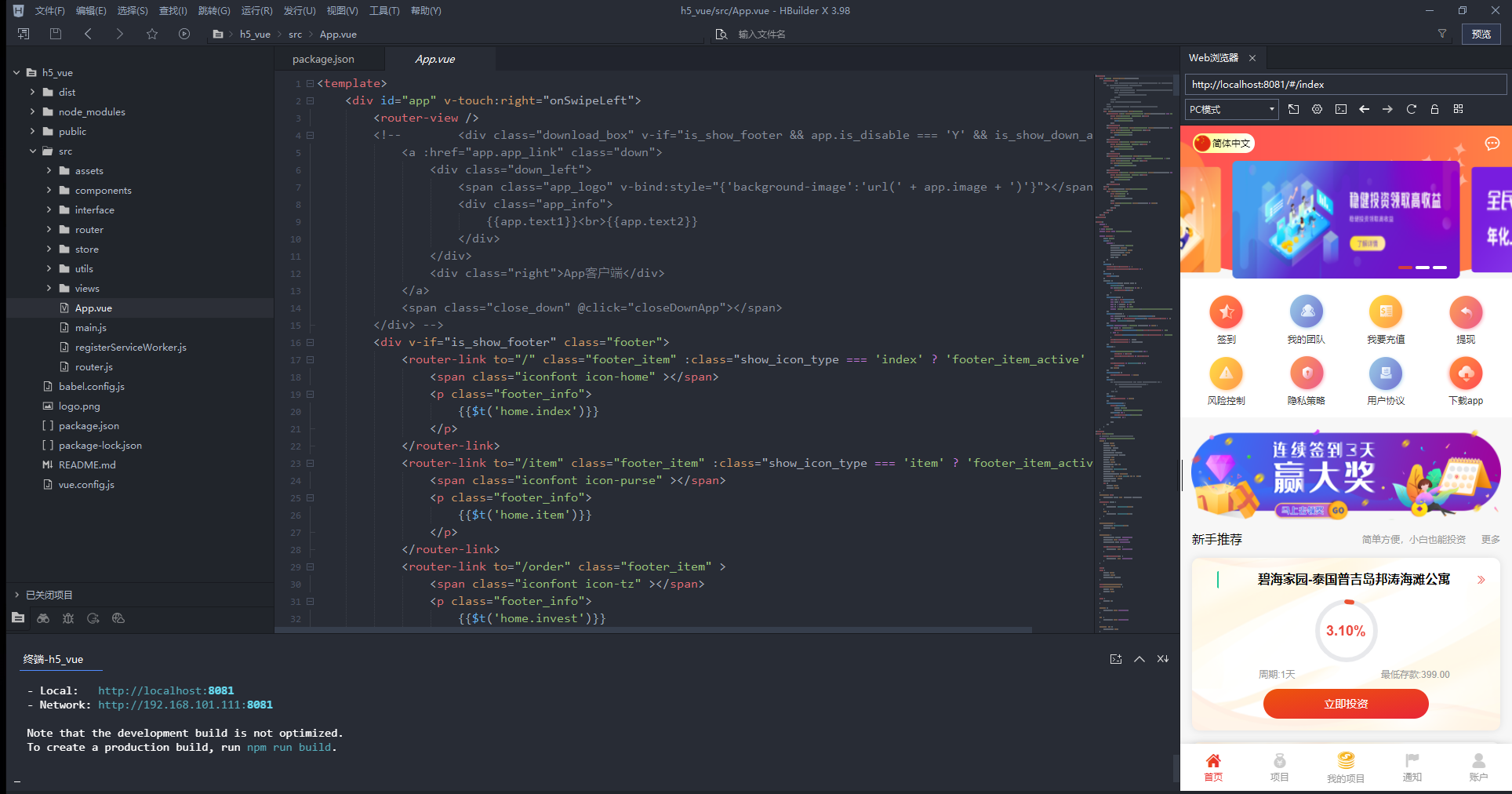Image resolution: width=1512 pixels, height=794 pixels.
Task: Open the localhost:8081 local link in terminal
Action: point(166,690)
